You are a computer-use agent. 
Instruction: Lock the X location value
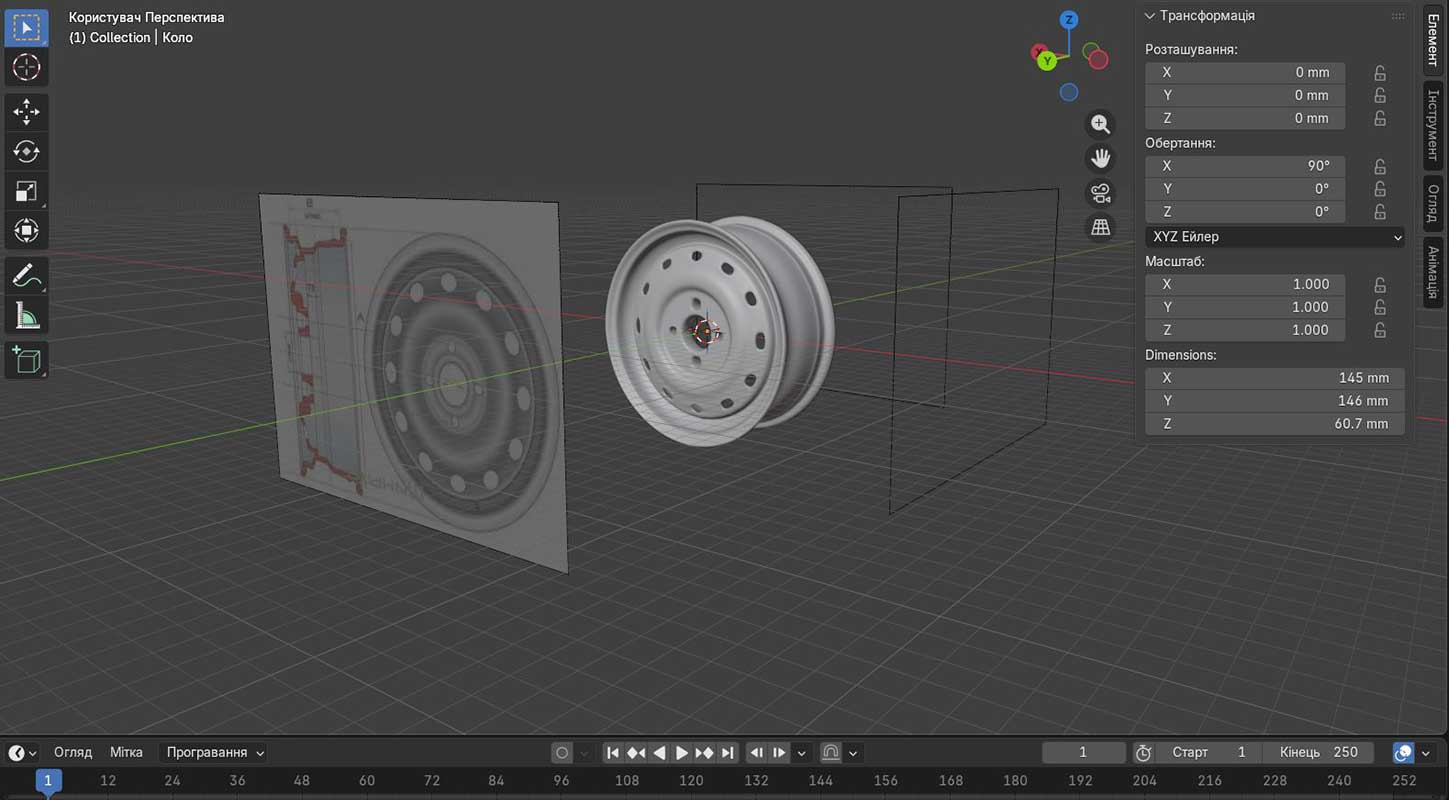[x=1380, y=73]
